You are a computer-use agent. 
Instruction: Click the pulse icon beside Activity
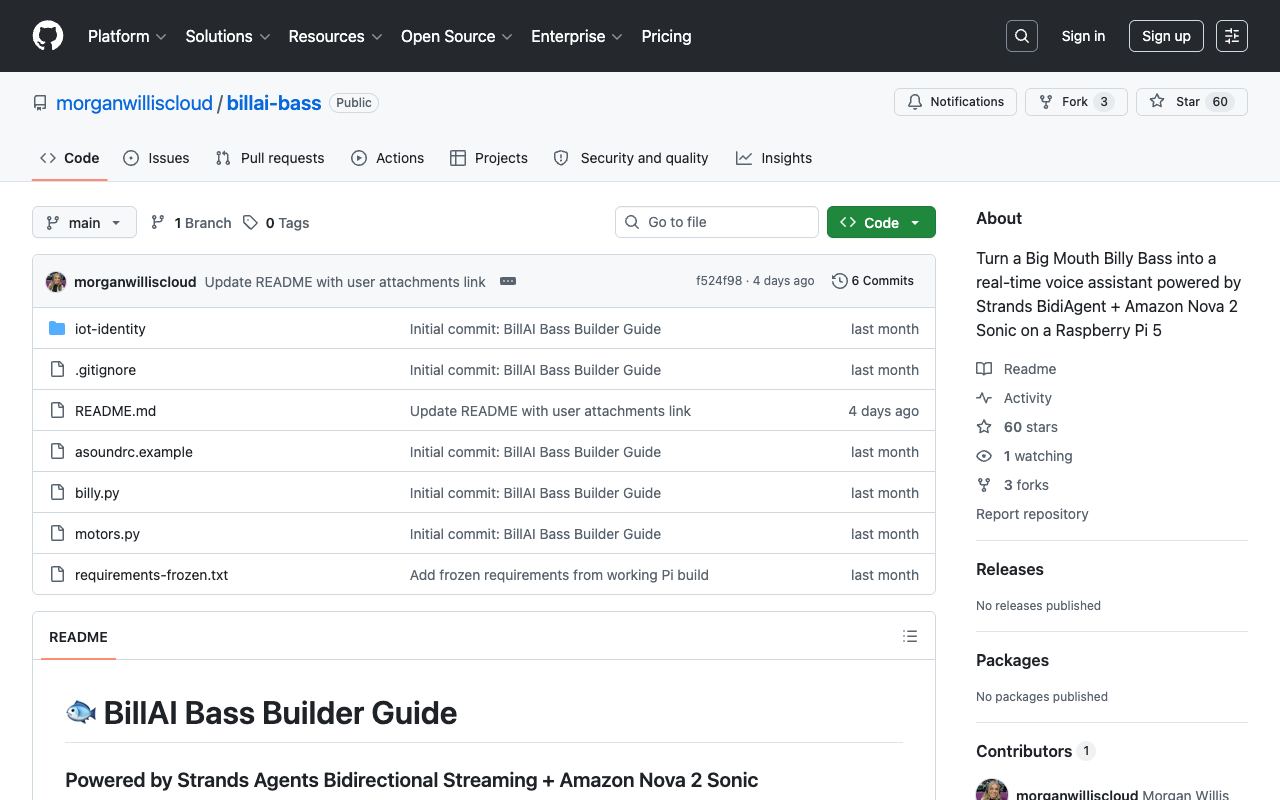(x=984, y=398)
